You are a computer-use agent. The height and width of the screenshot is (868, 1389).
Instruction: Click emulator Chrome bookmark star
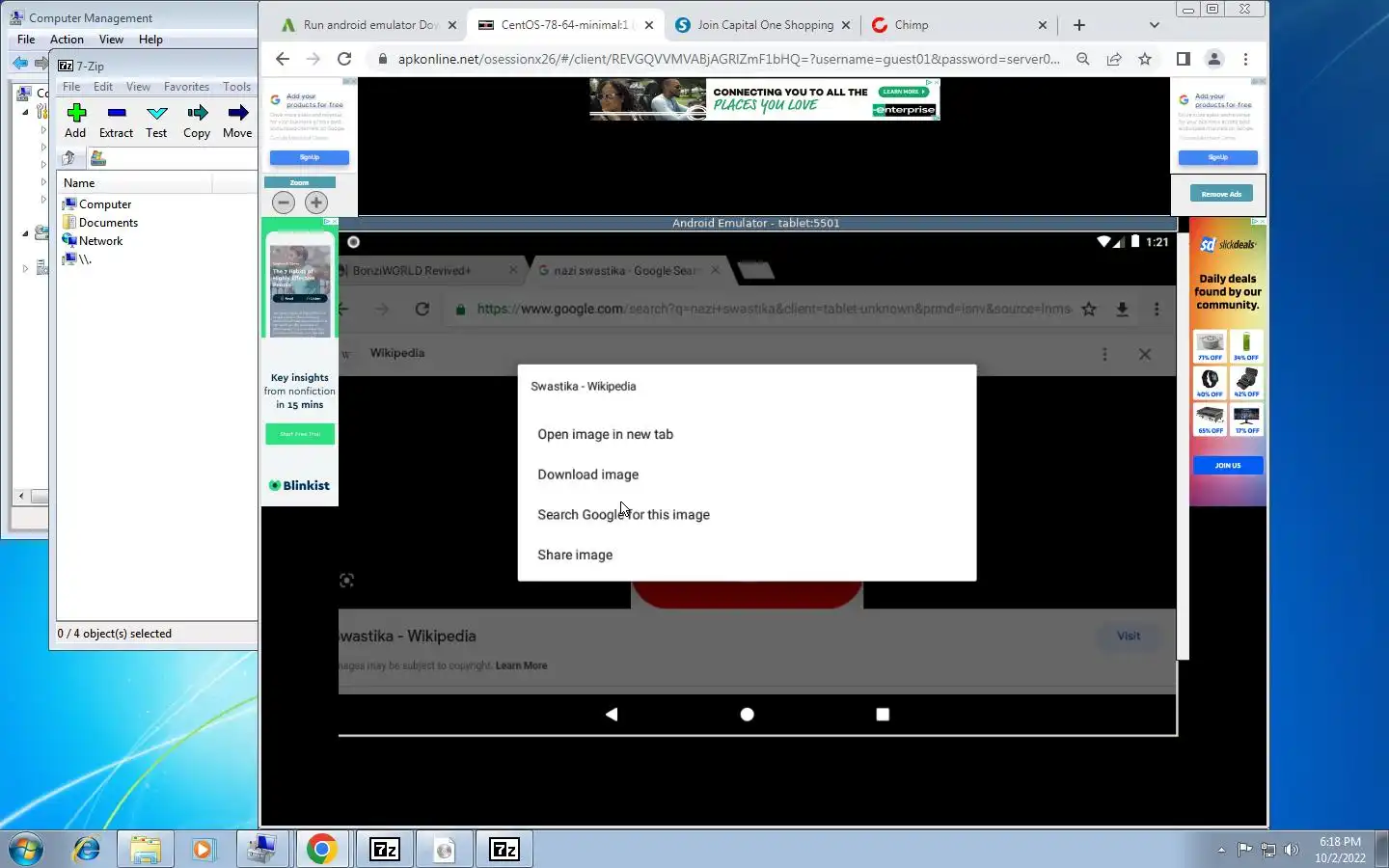[x=1089, y=309]
